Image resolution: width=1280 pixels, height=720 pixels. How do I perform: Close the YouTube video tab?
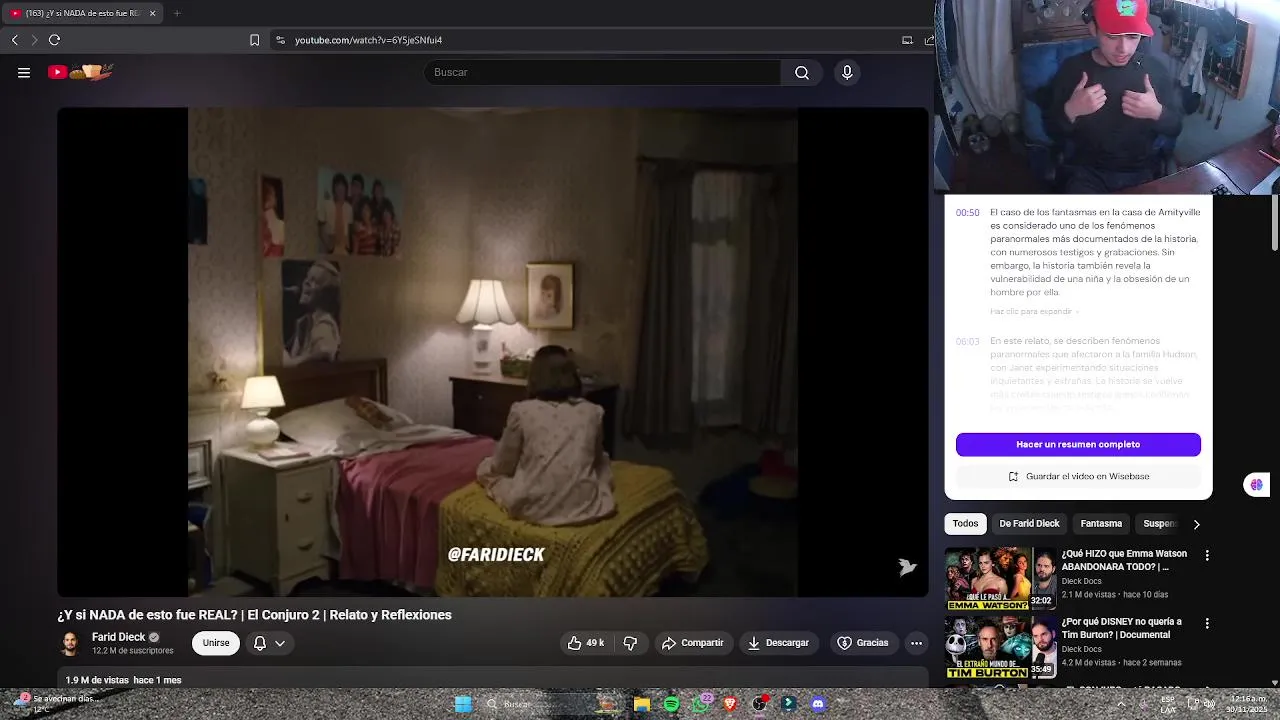(x=152, y=13)
